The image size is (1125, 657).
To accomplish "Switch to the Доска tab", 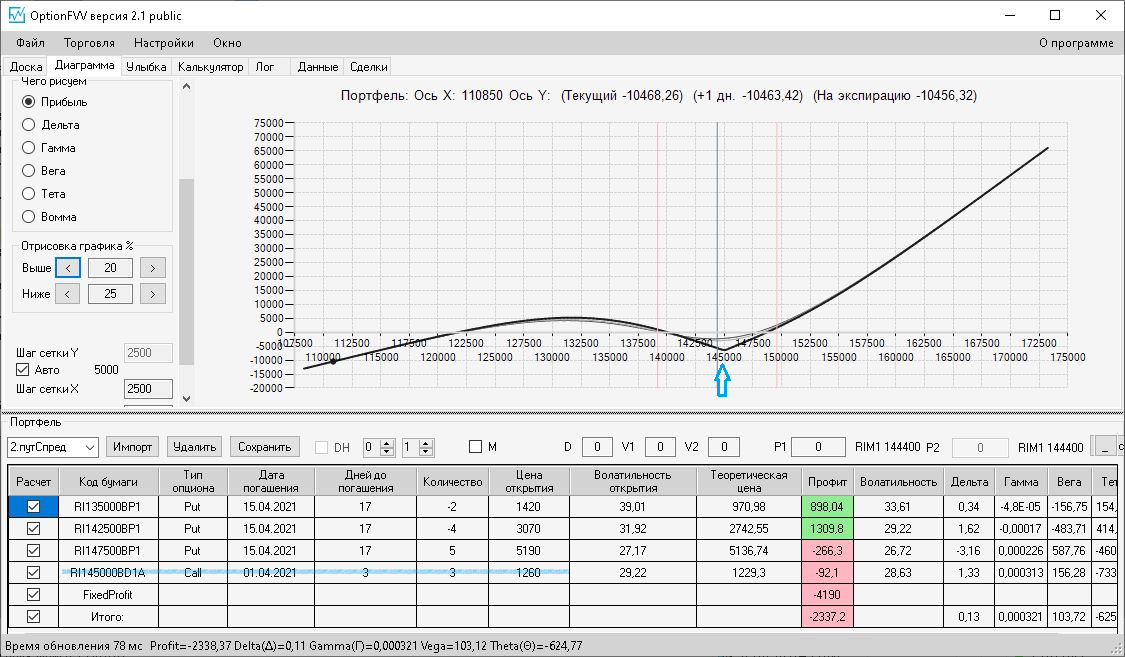I will click(x=26, y=67).
